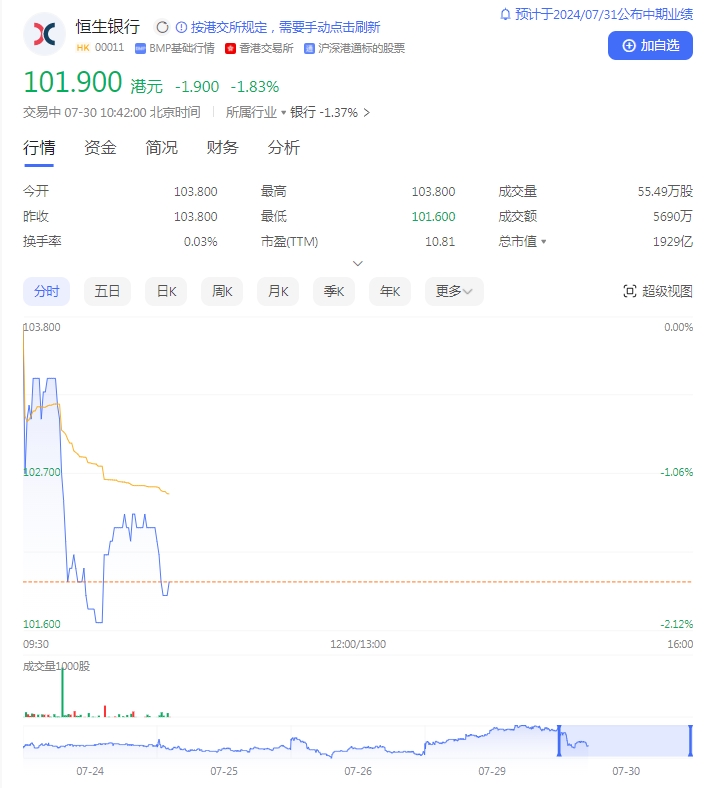This screenshot has height=788, width=711.
Task: Select 周K chart period
Action: (x=222, y=291)
